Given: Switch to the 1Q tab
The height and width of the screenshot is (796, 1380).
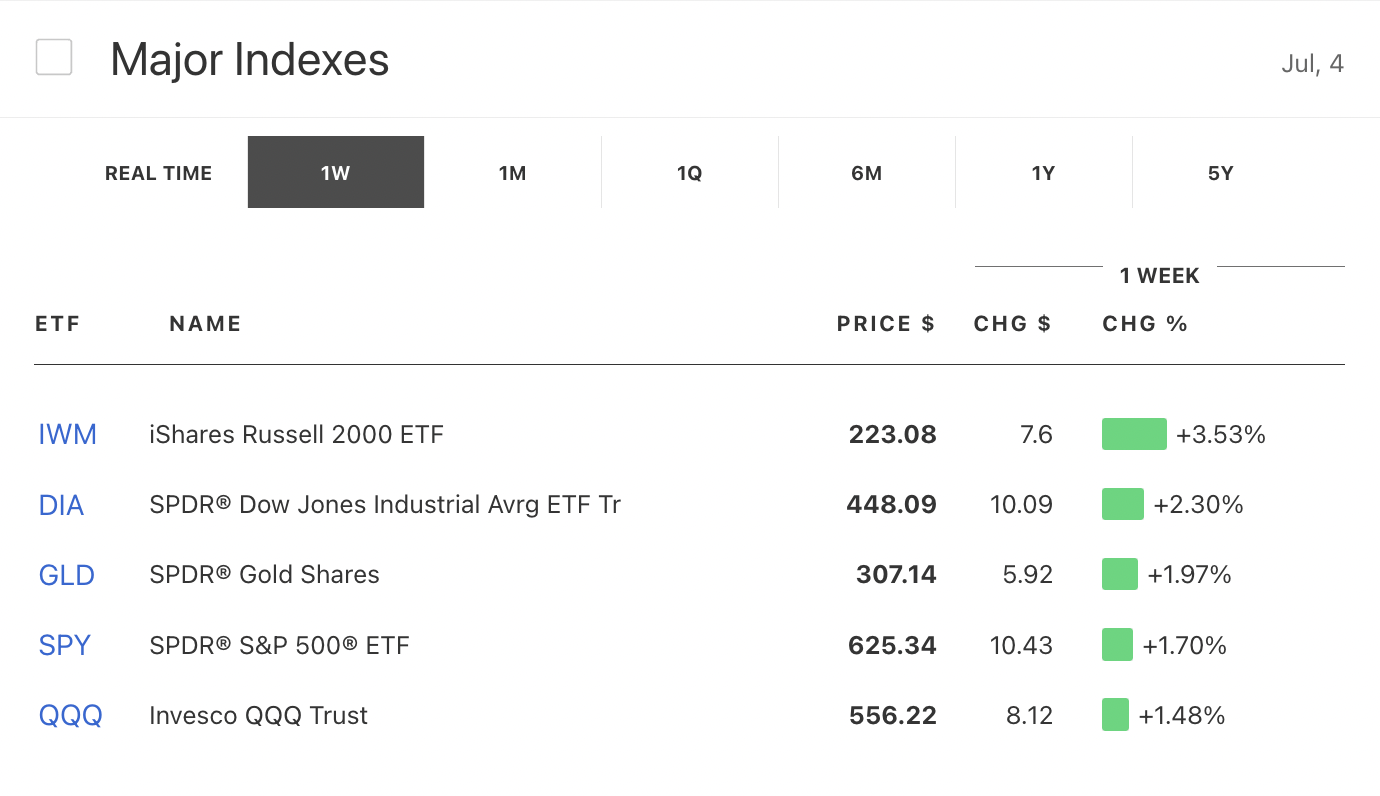Looking at the screenshot, I should point(690,173).
